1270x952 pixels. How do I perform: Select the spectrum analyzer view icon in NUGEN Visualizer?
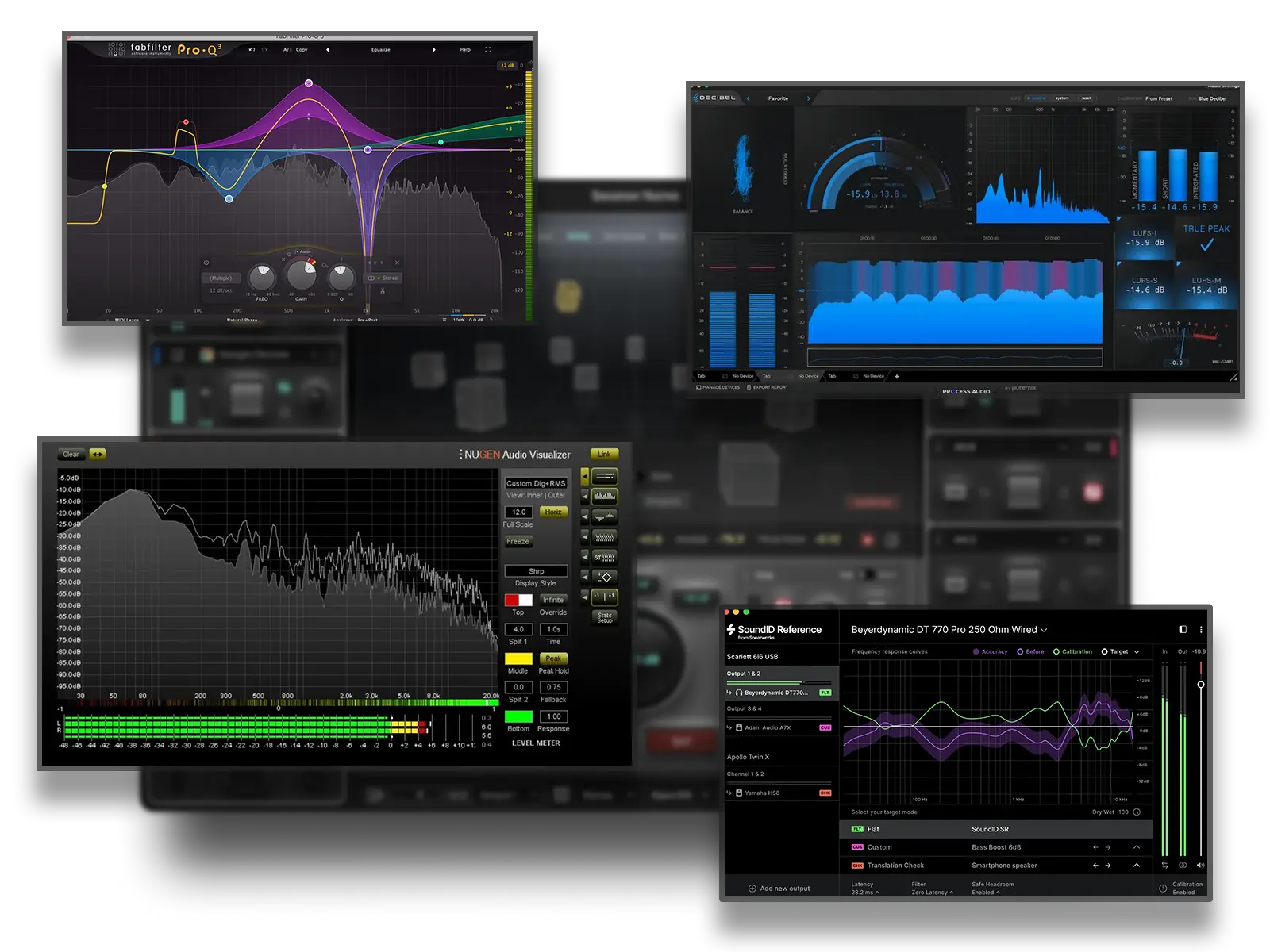pyautogui.click(x=604, y=495)
